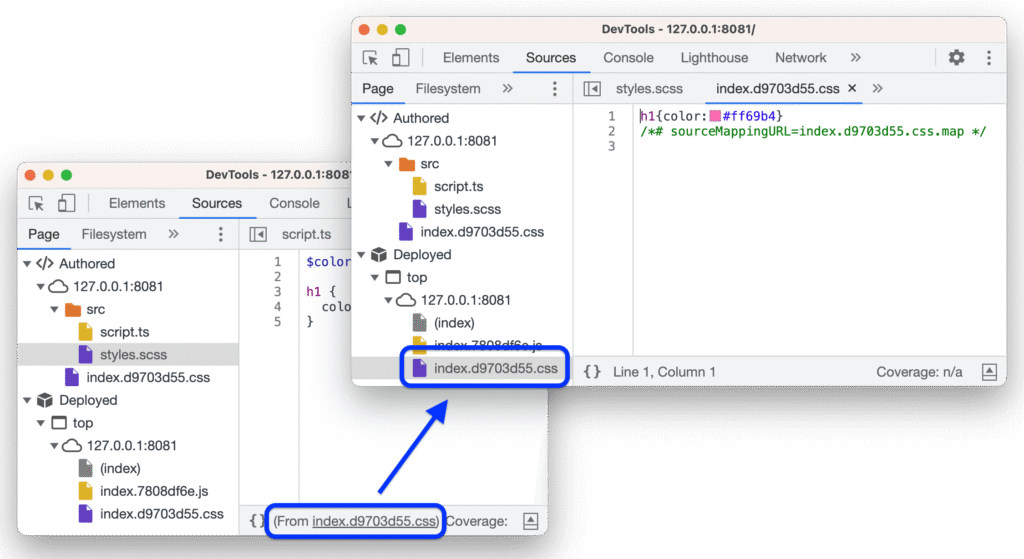
Task: Open Settings gear in front DevTools window
Action: tap(956, 57)
